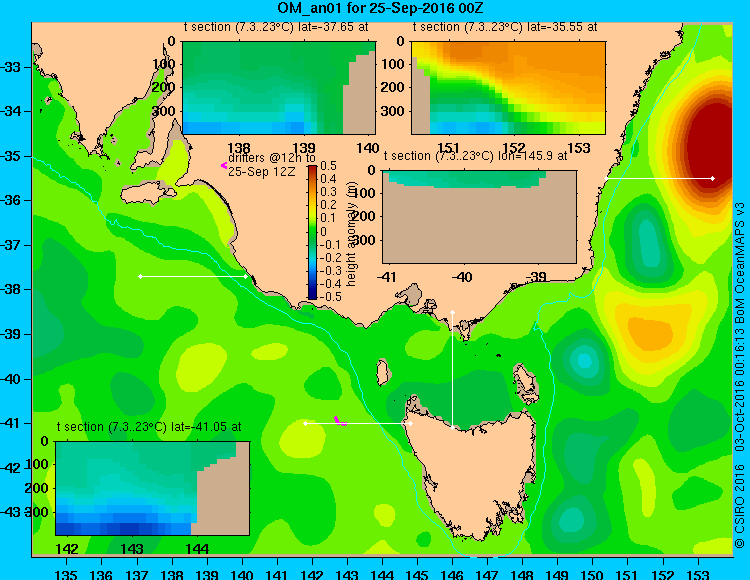Viewport: 750px width, 580px height.
Task: Click the 135 longitude axis label
Action: [x=66, y=575]
